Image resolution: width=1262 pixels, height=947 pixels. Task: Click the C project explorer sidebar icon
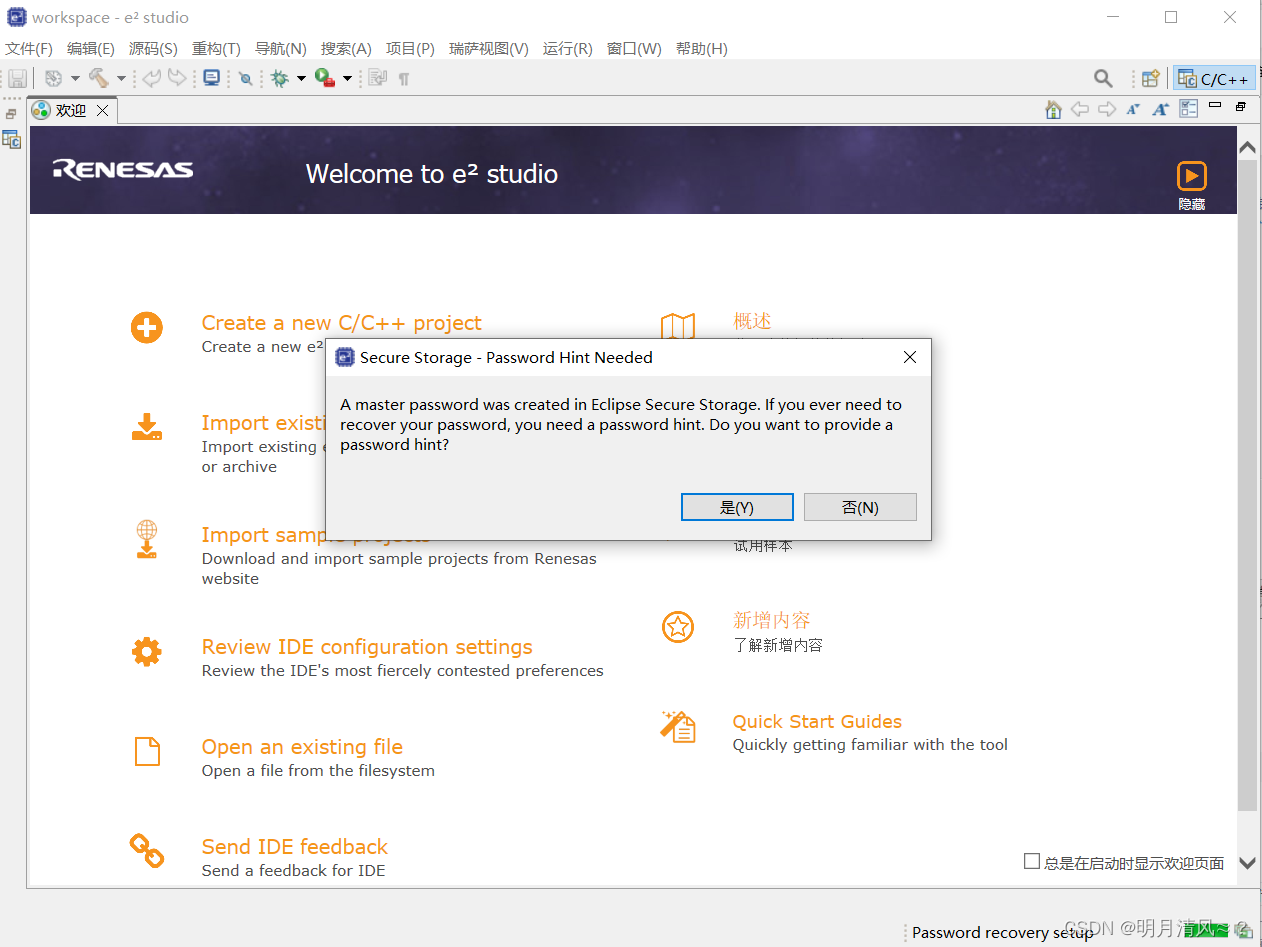(x=12, y=139)
